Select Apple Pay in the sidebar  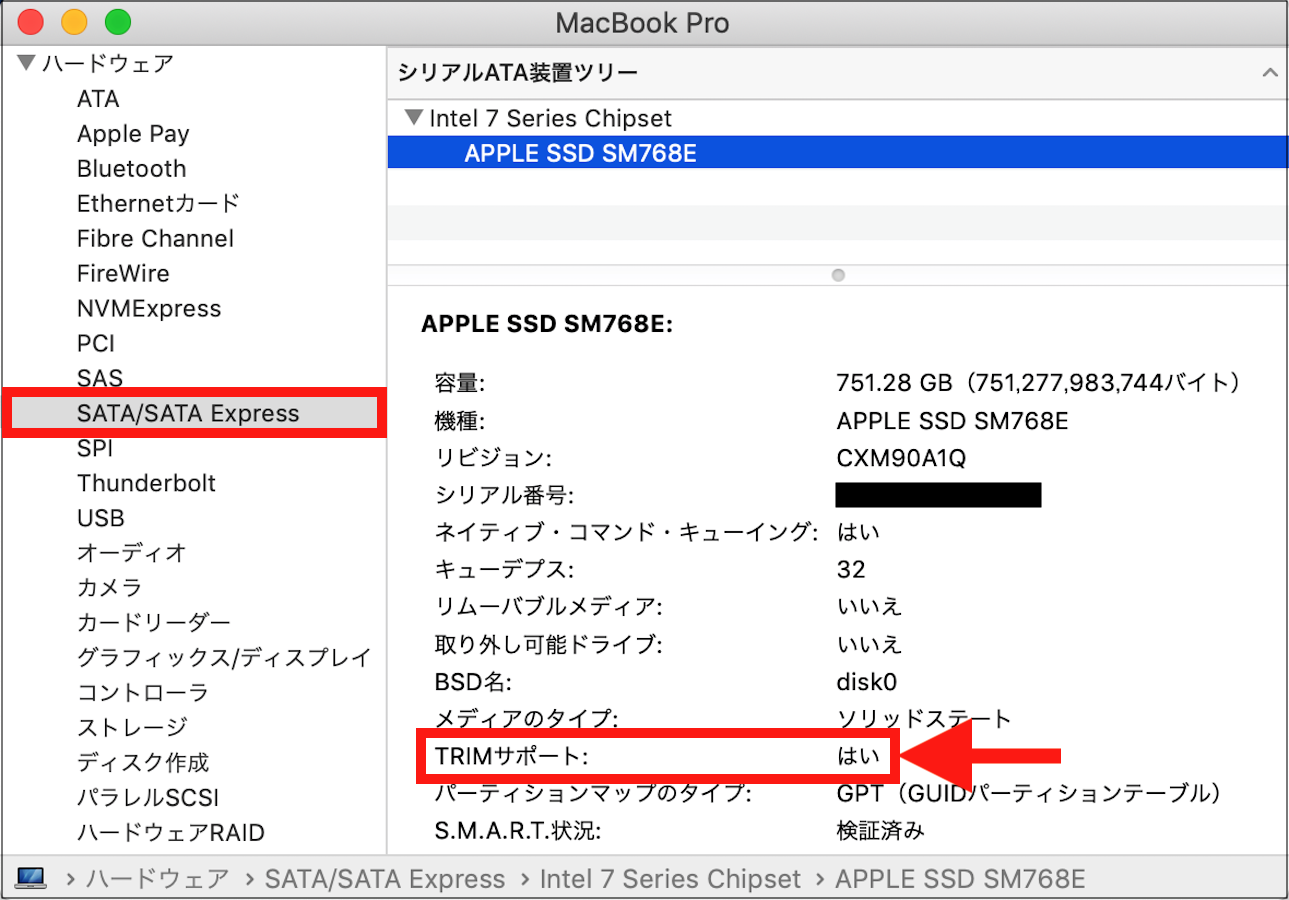(133, 134)
